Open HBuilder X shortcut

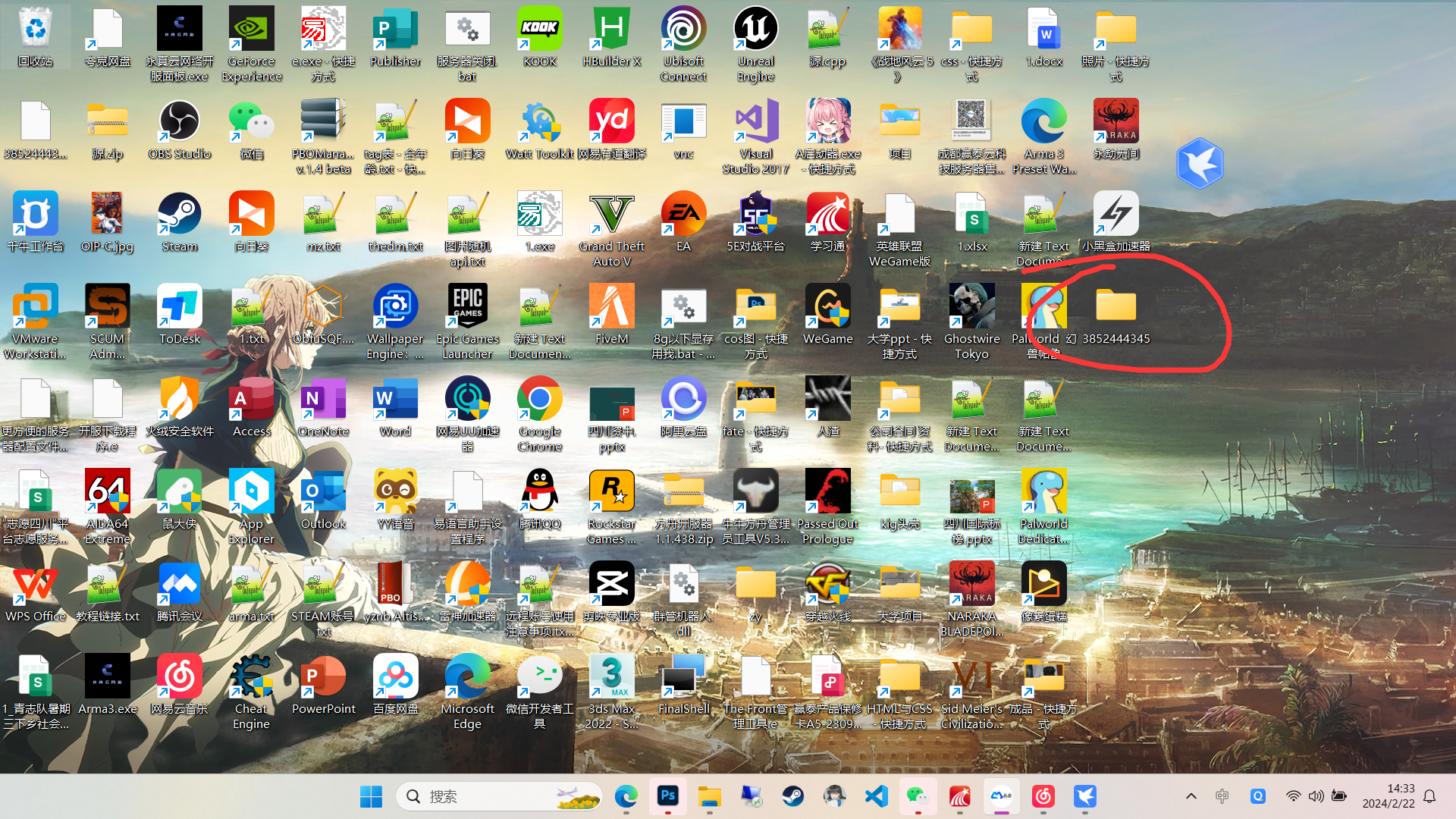tap(612, 38)
